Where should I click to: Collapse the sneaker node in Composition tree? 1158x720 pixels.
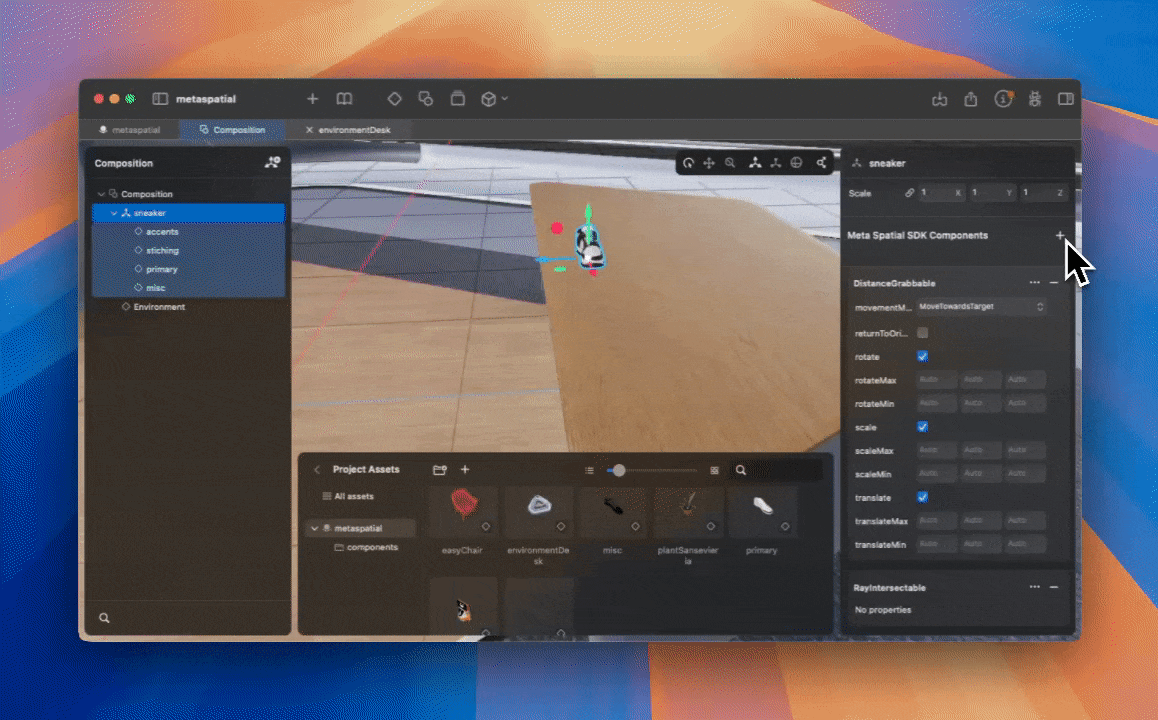point(114,212)
